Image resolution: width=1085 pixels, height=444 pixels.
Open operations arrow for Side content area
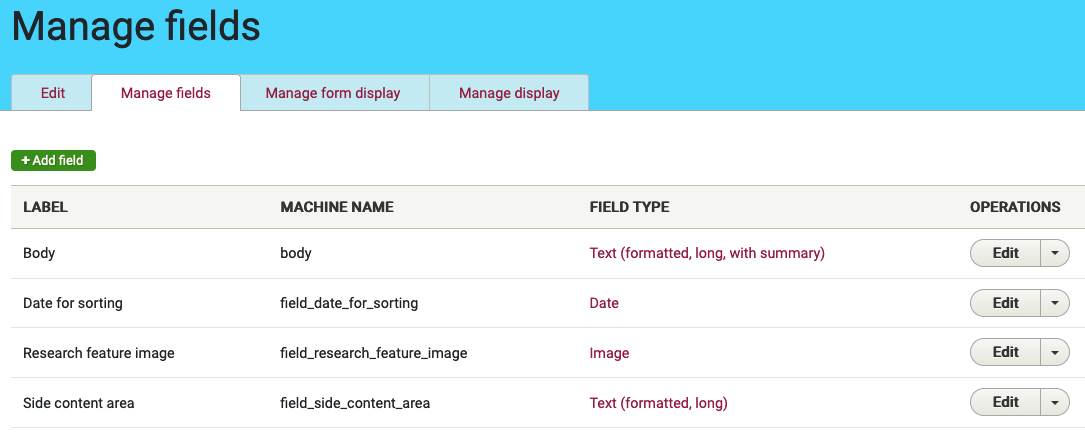[x=1055, y=403]
